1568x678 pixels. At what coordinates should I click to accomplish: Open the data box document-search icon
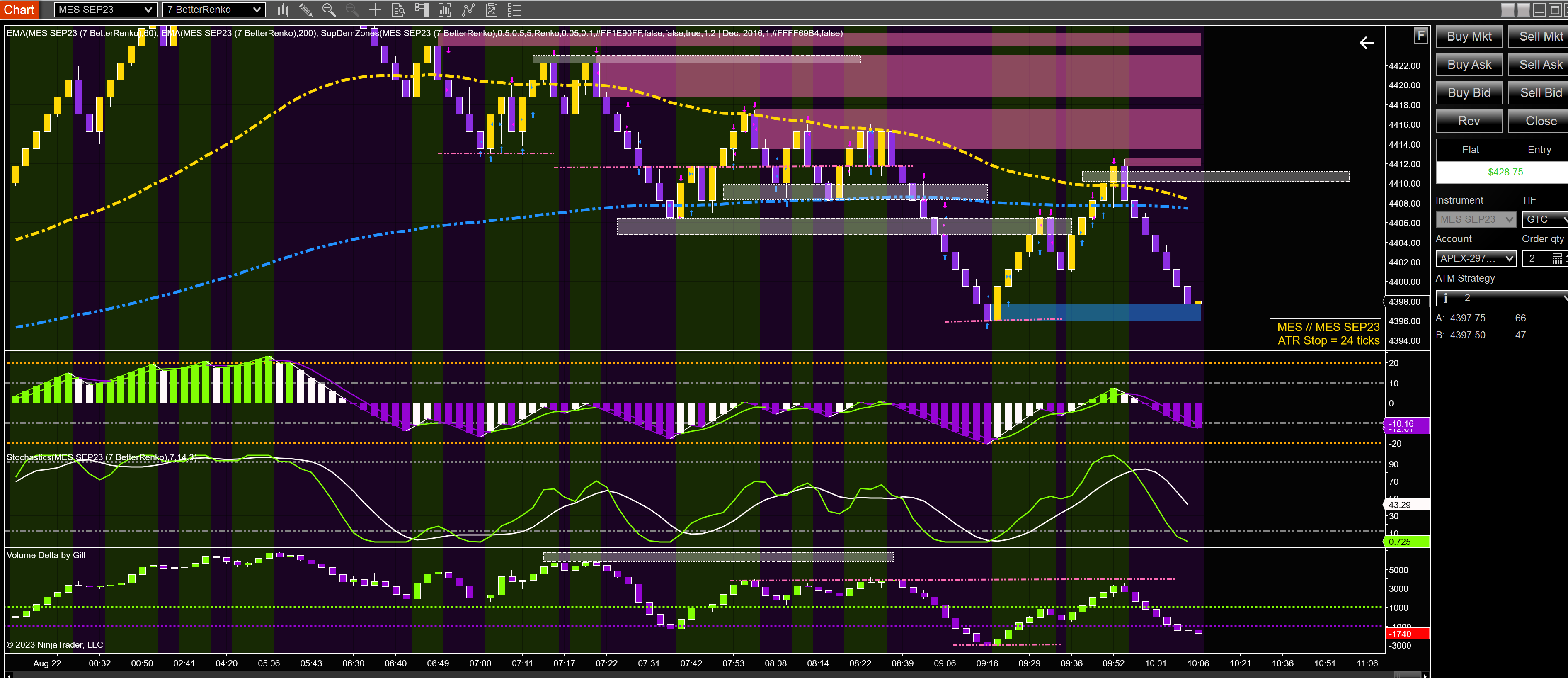(398, 10)
